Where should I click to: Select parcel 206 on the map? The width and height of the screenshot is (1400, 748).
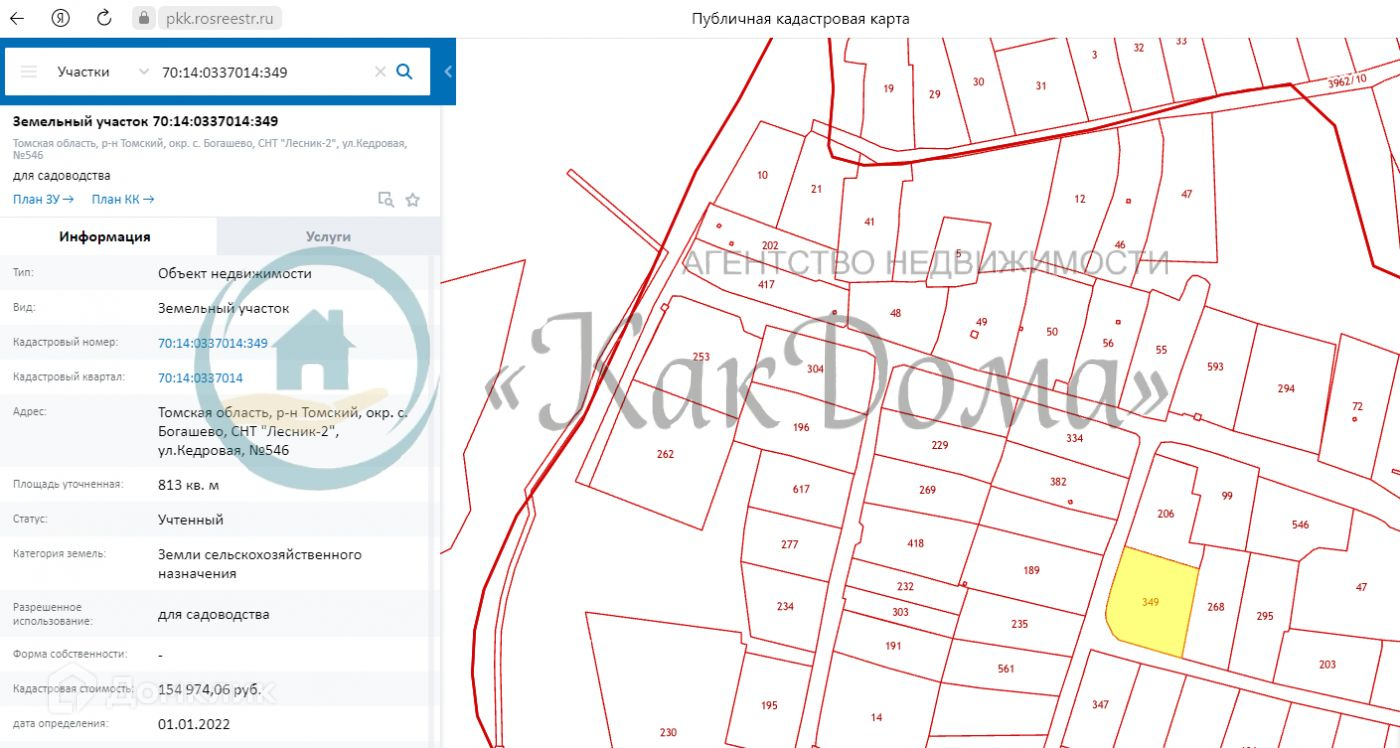pos(1165,513)
